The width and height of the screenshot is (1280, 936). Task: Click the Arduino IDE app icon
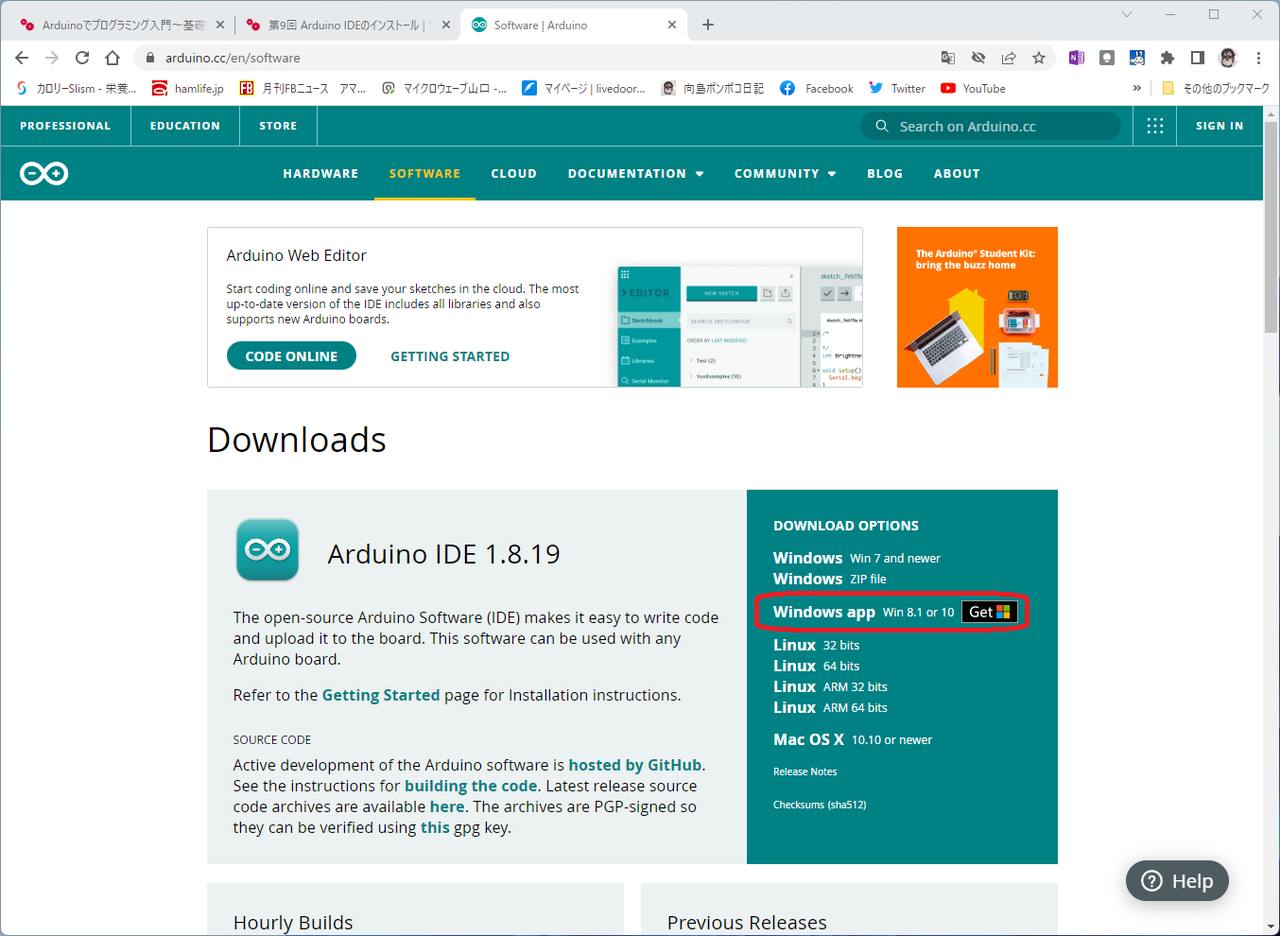pyautogui.click(x=268, y=550)
